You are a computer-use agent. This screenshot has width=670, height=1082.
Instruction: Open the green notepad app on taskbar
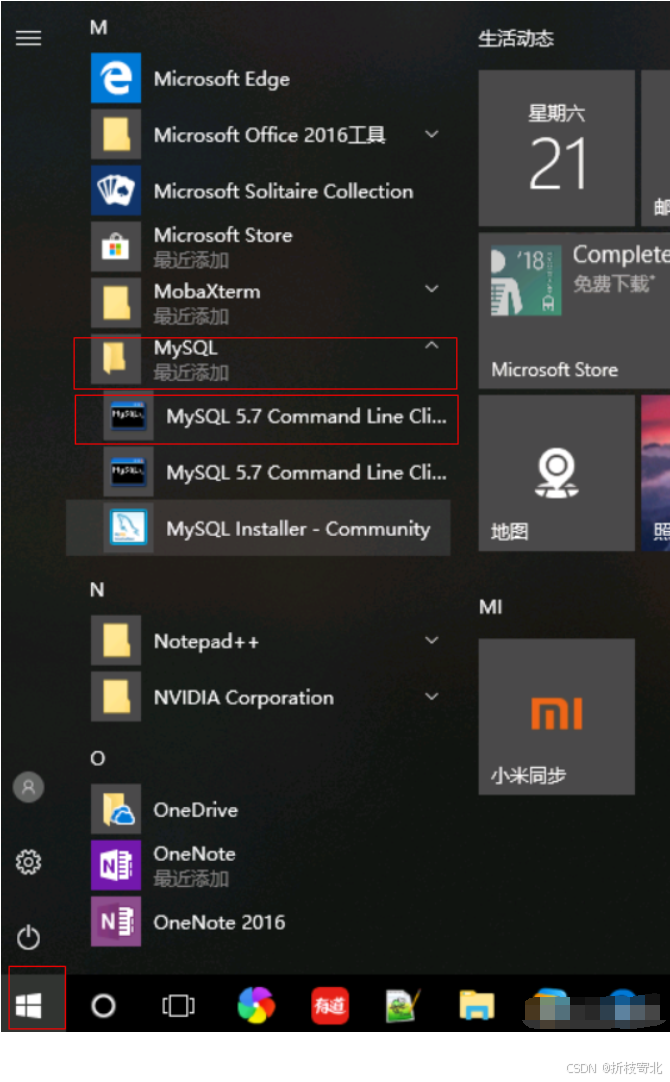tap(403, 1005)
